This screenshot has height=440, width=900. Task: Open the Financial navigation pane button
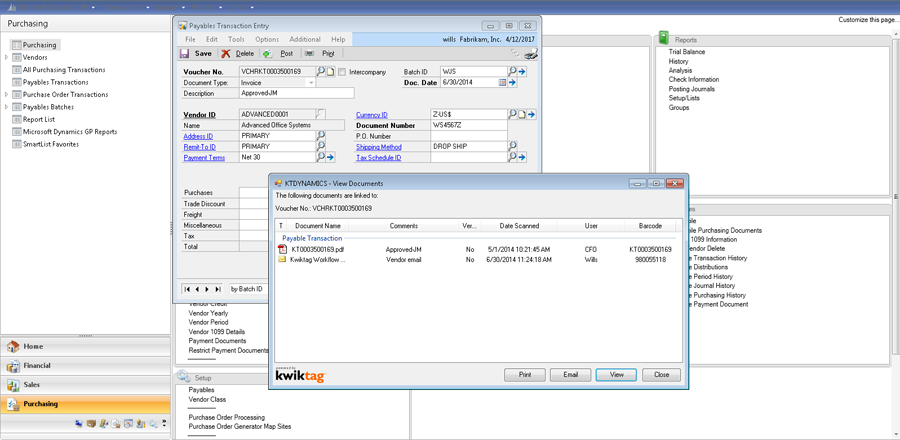pos(85,365)
